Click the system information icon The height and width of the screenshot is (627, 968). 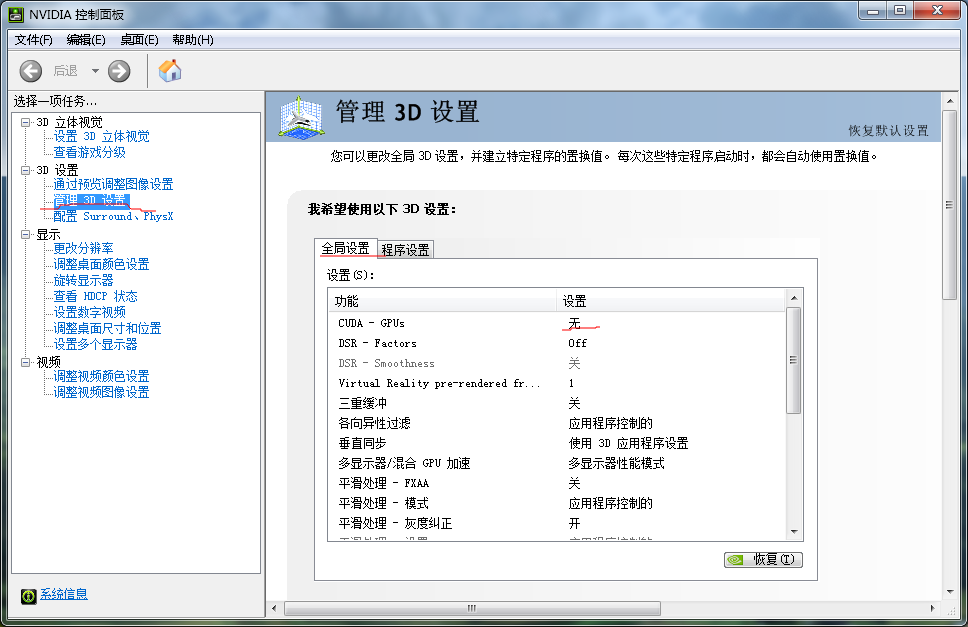[28, 596]
